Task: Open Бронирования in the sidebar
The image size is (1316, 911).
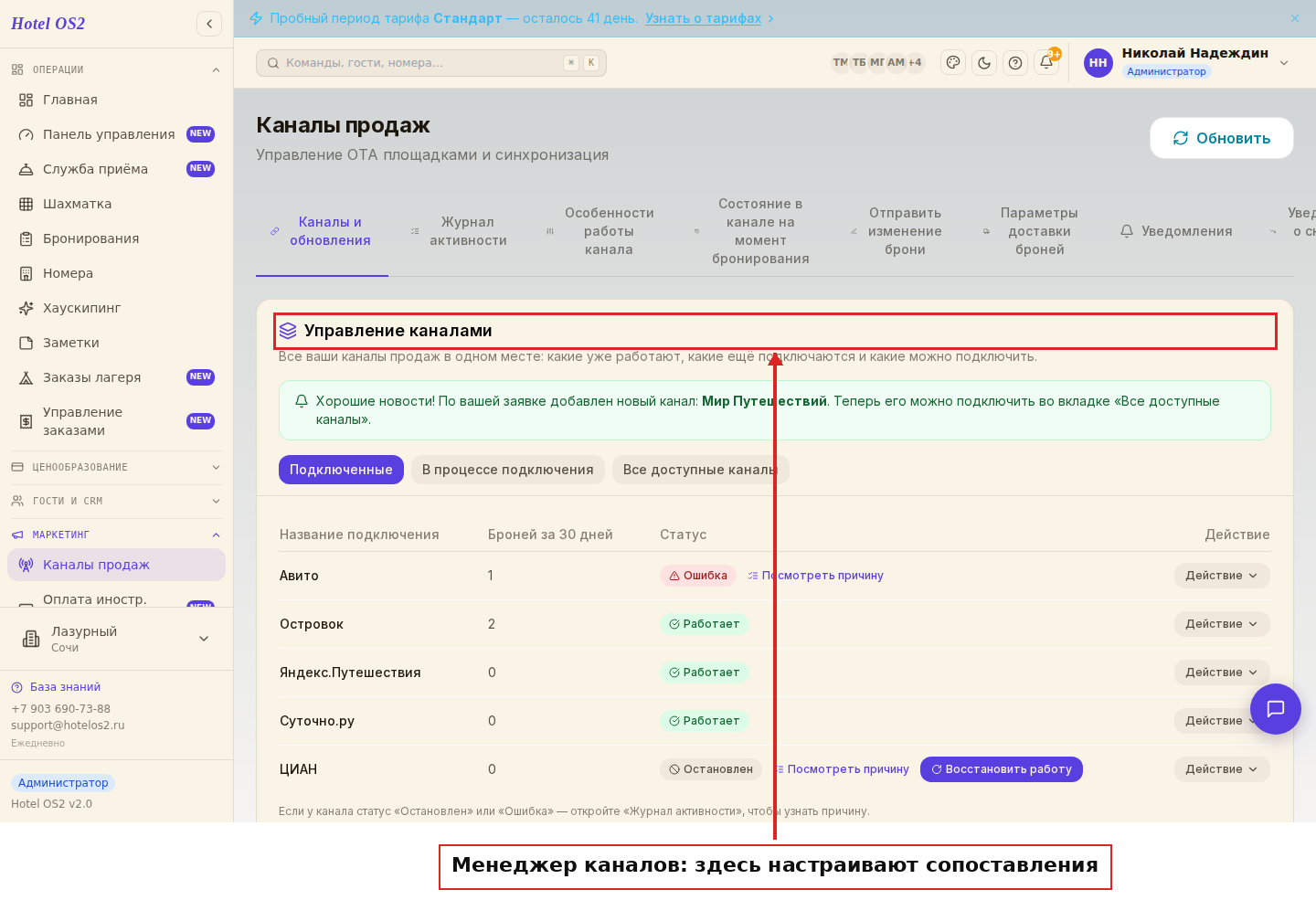Action: (x=116, y=238)
